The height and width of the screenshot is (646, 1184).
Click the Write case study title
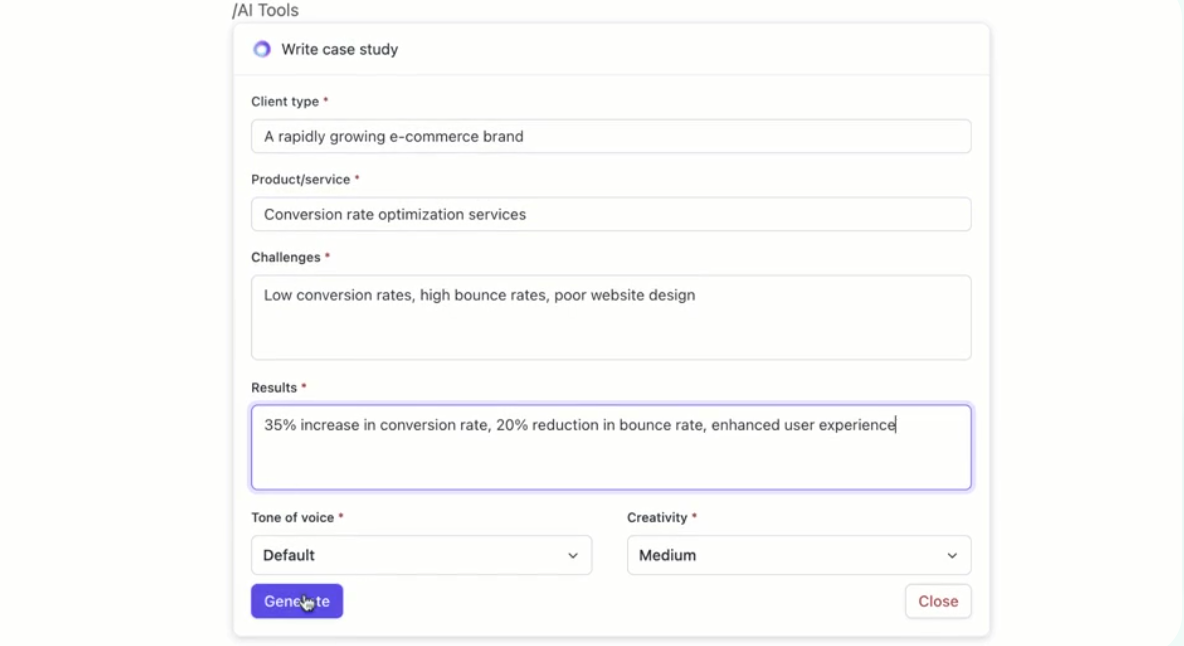click(340, 49)
